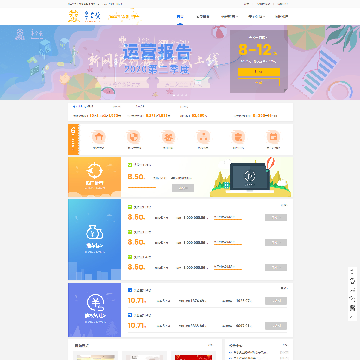
Task: Click gray button in first 10.71 row
Action: click(276, 301)
